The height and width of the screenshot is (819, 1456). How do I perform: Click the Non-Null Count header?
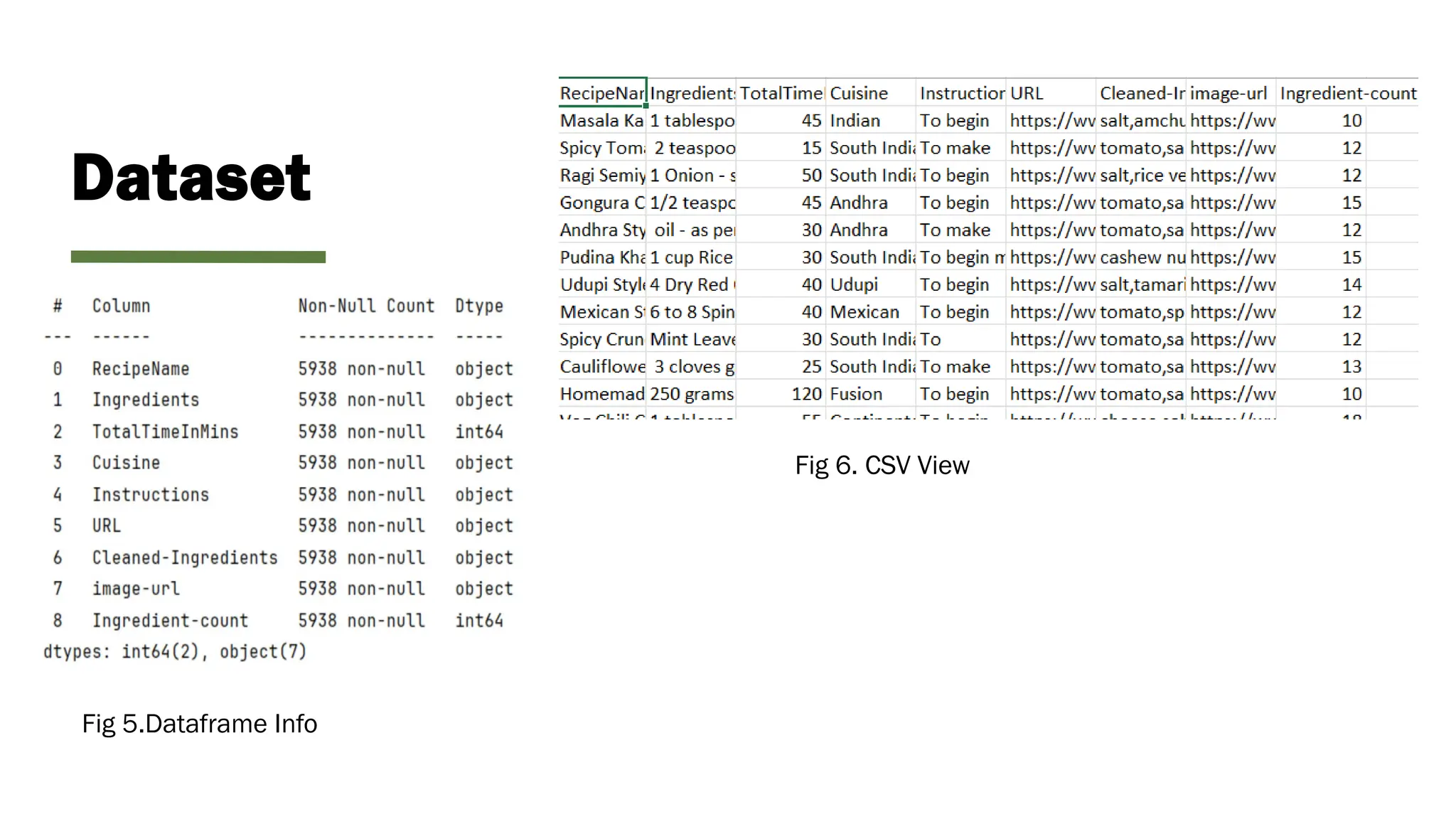366,306
